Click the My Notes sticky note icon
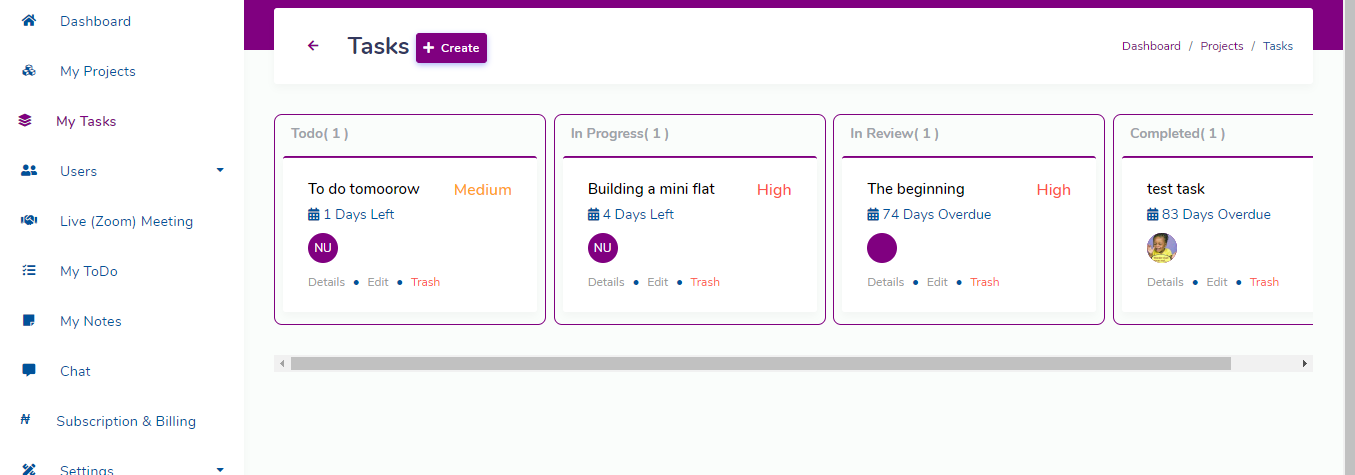 coord(29,321)
